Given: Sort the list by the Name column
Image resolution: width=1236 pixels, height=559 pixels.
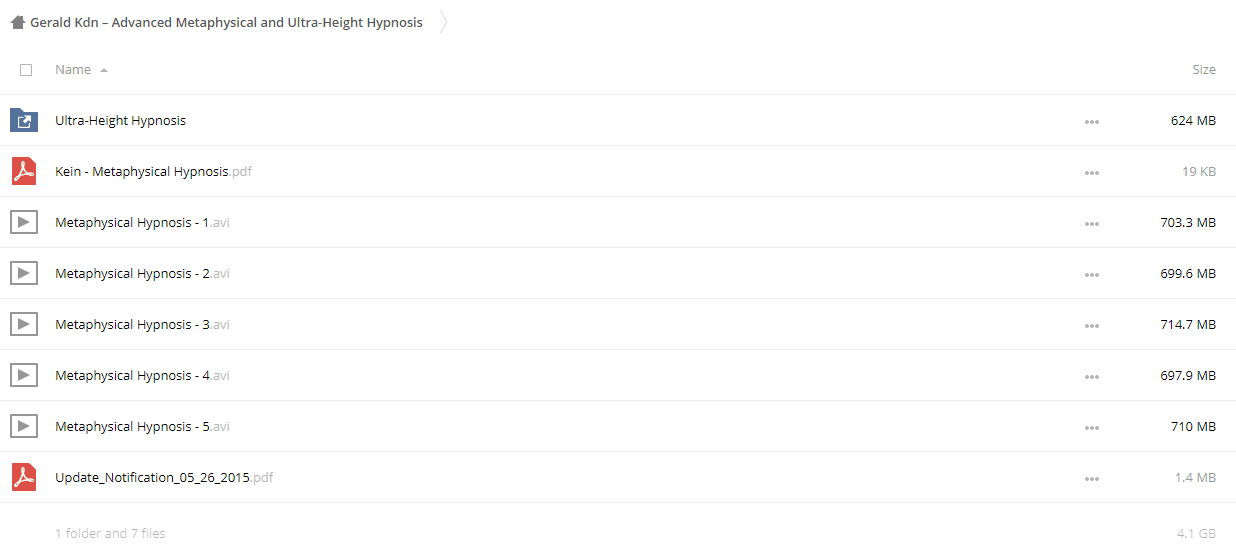Looking at the screenshot, I should point(73,70).
